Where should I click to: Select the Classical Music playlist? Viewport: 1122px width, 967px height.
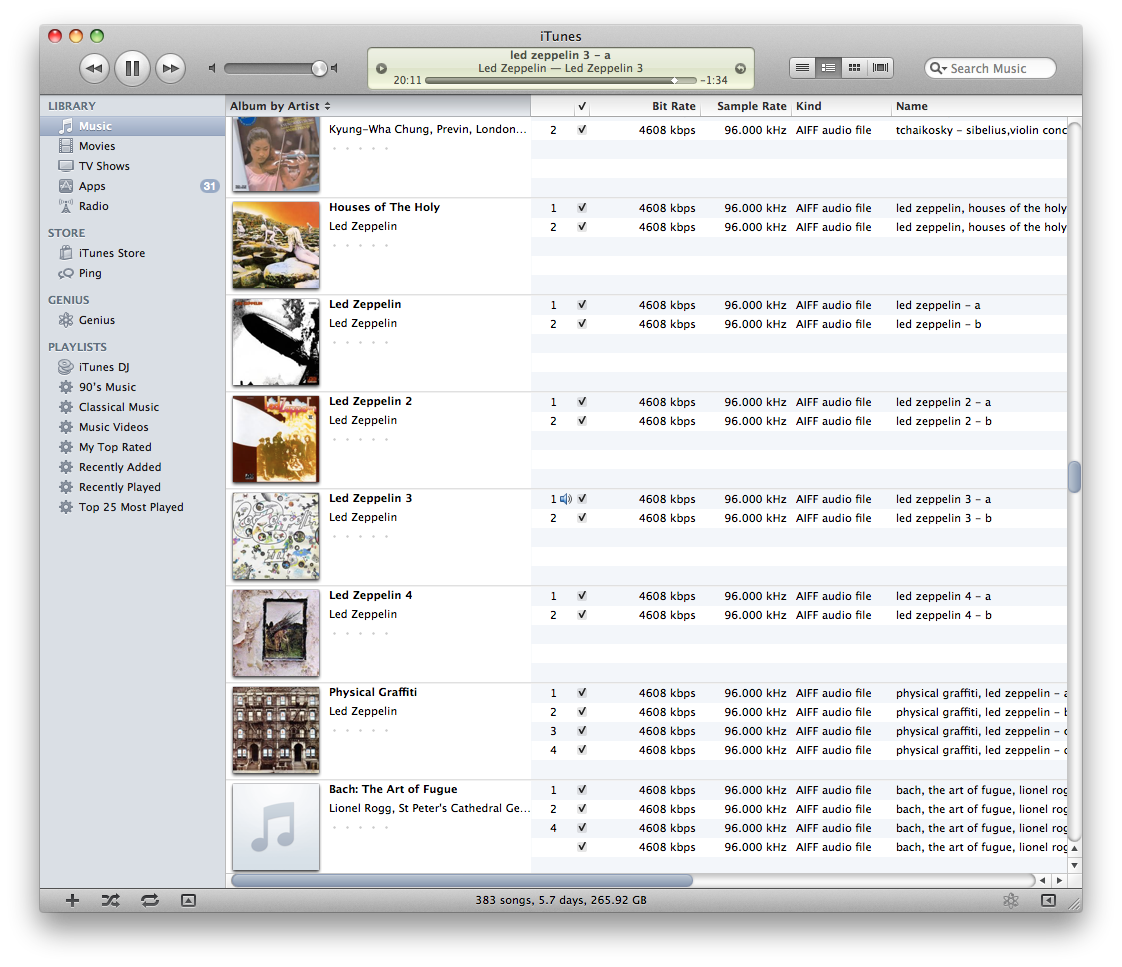pyautogui.click(x=118, y=407)
